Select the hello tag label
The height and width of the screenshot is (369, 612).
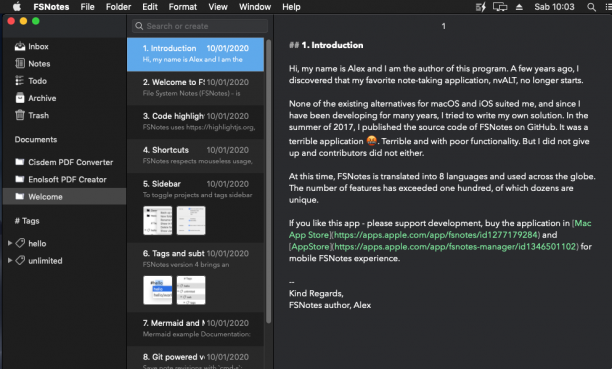click(x=37, y=243)
